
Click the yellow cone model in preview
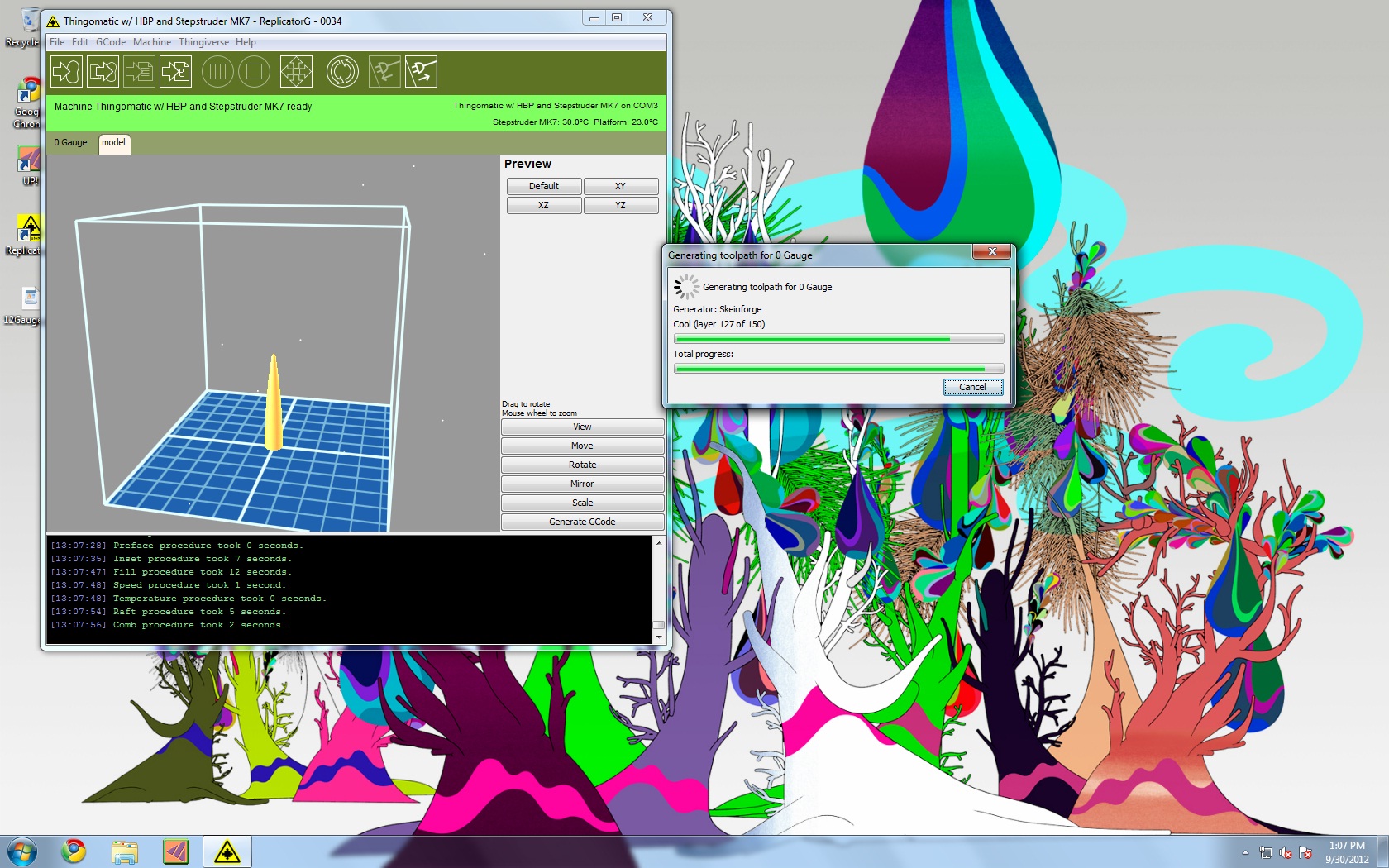pos(274,403)
